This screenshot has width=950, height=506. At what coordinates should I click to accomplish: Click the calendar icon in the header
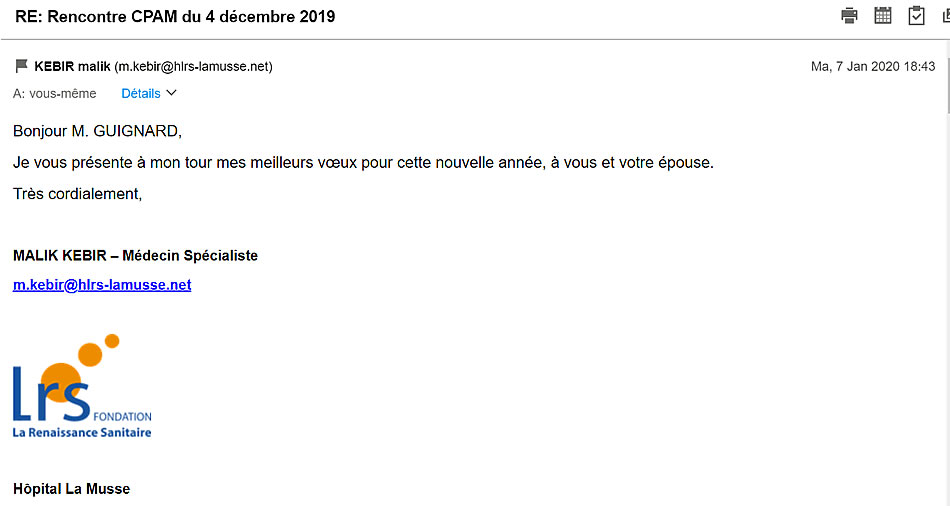click(x=883, y=16)
